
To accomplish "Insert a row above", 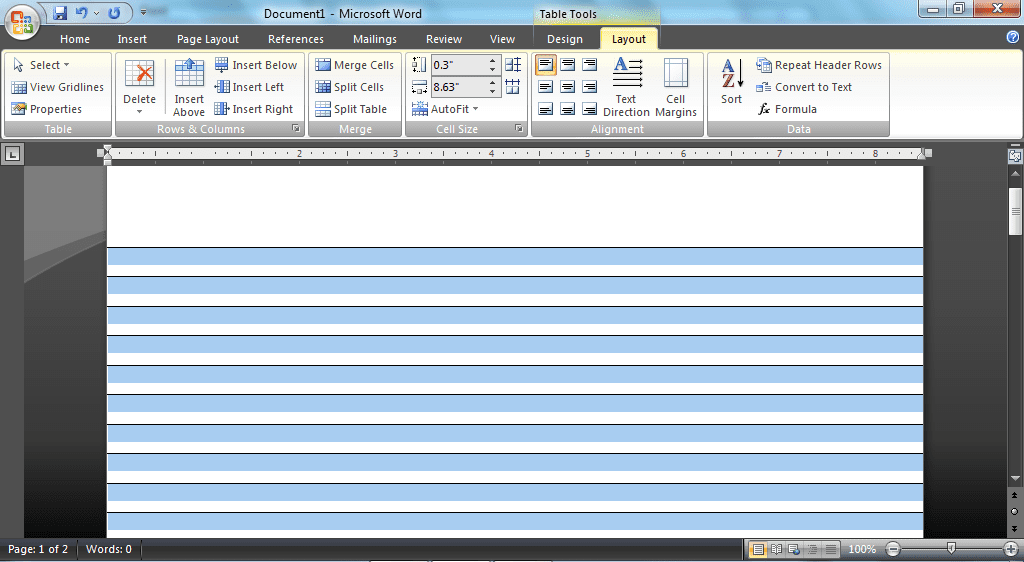I will [x=189, y=87].
